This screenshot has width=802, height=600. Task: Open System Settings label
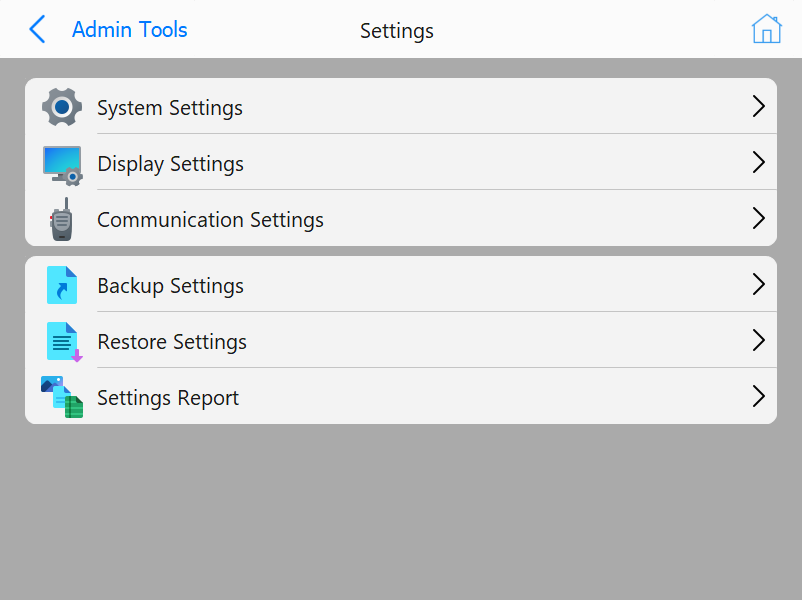[x=170, y=108]
